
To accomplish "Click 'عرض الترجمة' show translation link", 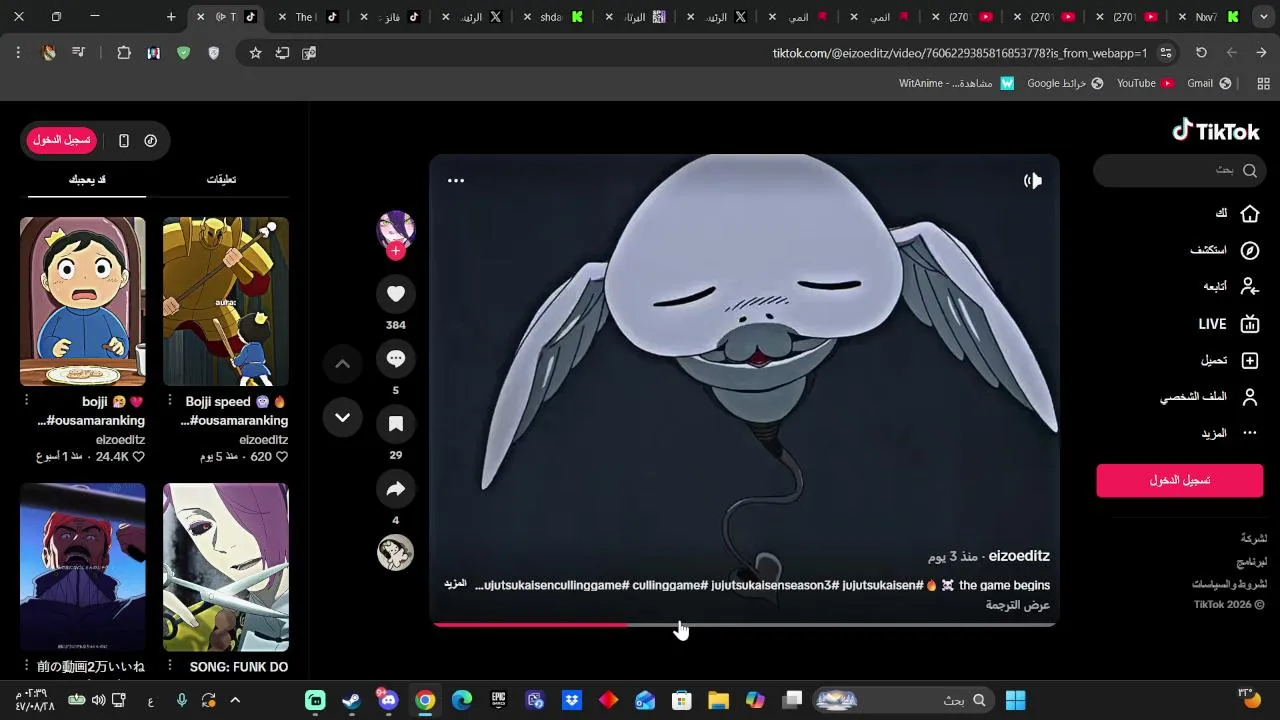I will 1018,605.
